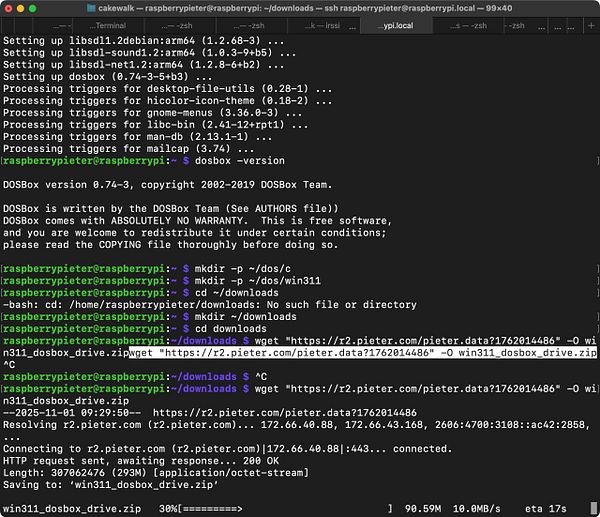Click the 10.0MB/s download speed value
The image size is (600, 517).
coord(476,509)
